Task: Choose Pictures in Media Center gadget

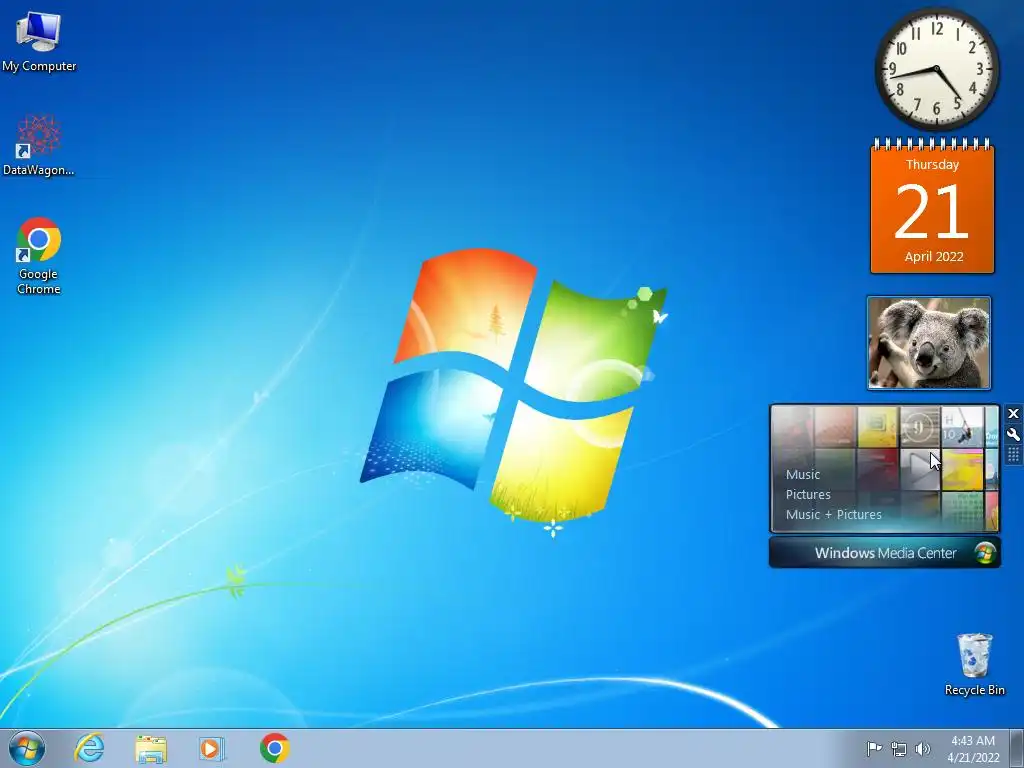Action: click(808, 494)
